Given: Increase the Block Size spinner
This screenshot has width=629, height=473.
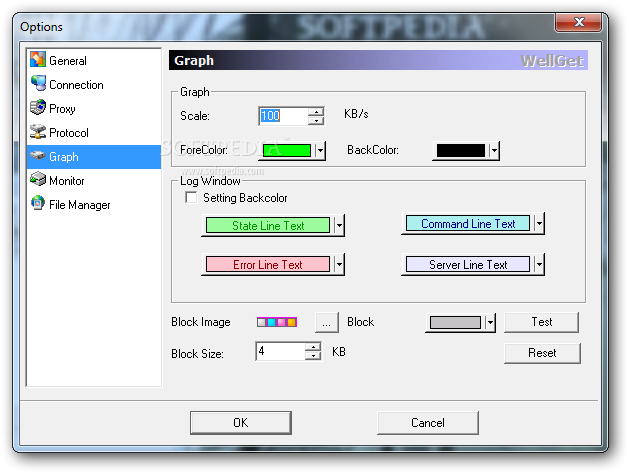Looking at the screenshot, I should [313, 347].
